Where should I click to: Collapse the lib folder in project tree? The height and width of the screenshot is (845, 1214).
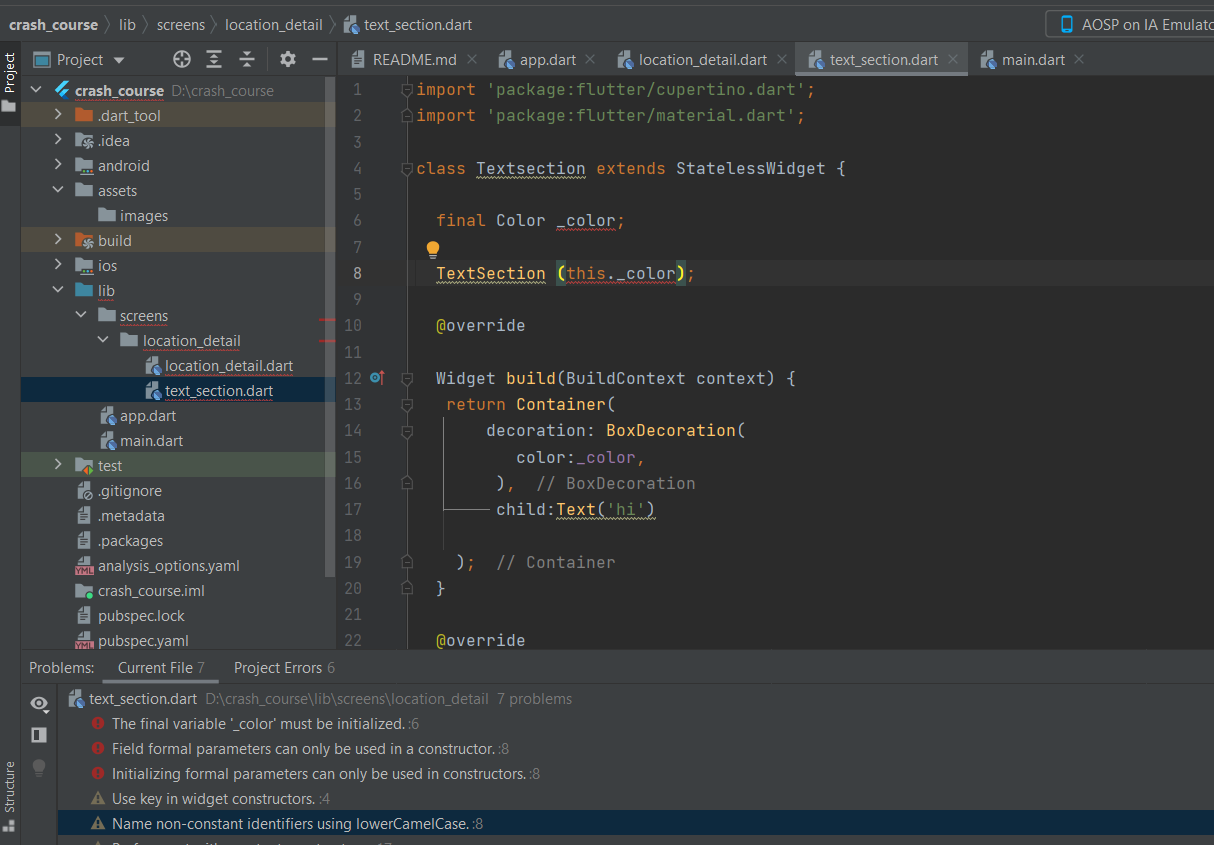click(x=59, y=291)
